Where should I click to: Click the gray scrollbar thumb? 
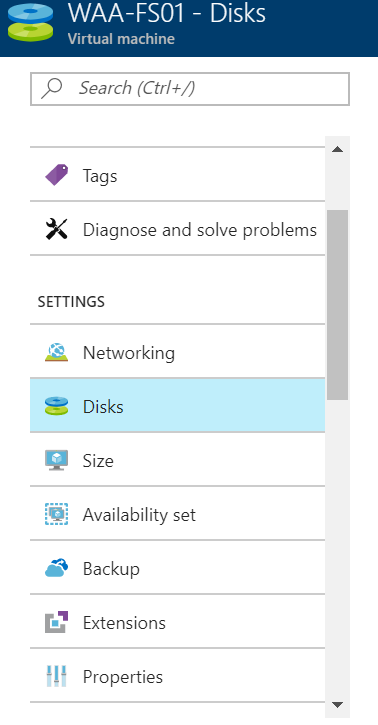click(x=337, y=305)
